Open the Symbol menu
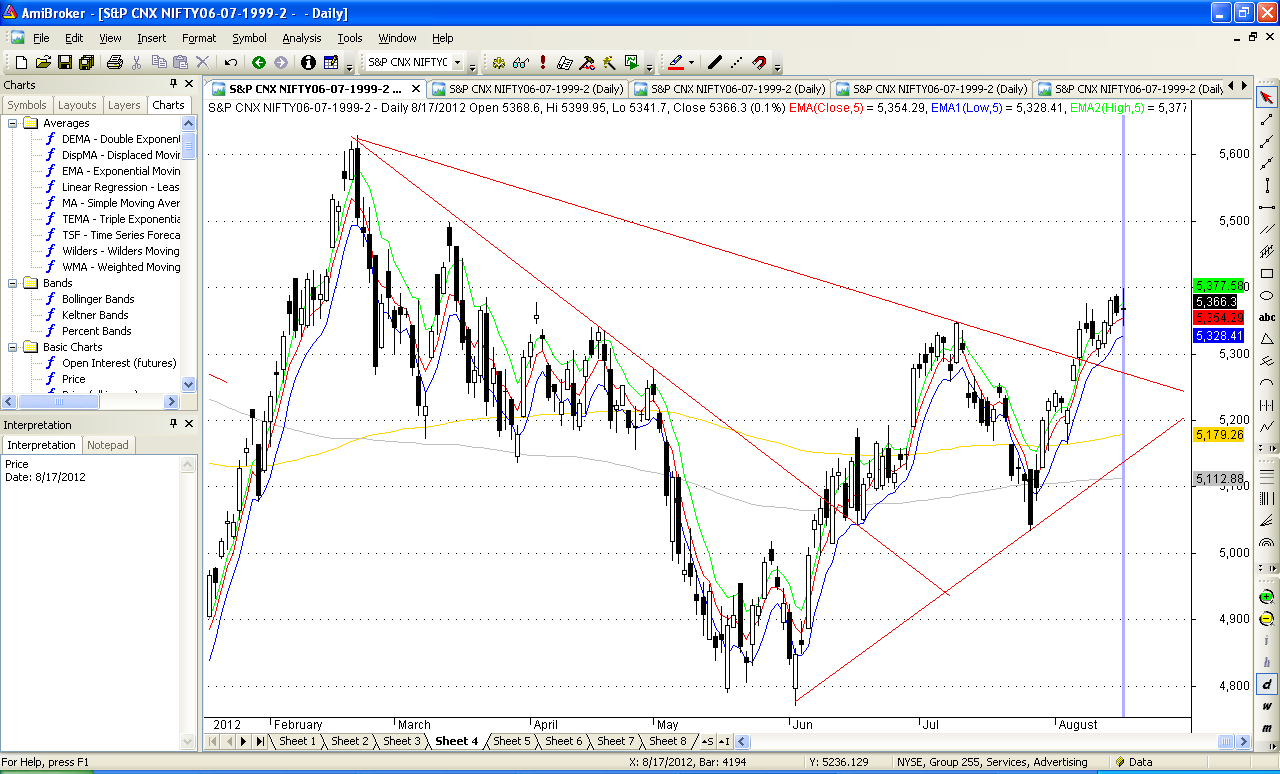The image size is (1280, 774). (x=249, y=38)
